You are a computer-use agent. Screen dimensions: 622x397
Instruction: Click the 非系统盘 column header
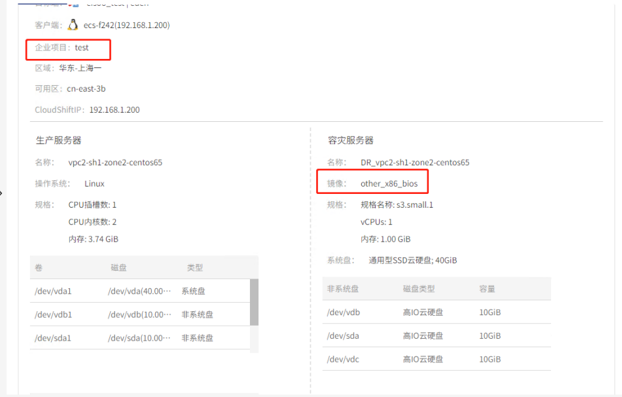tap(343, 289)
